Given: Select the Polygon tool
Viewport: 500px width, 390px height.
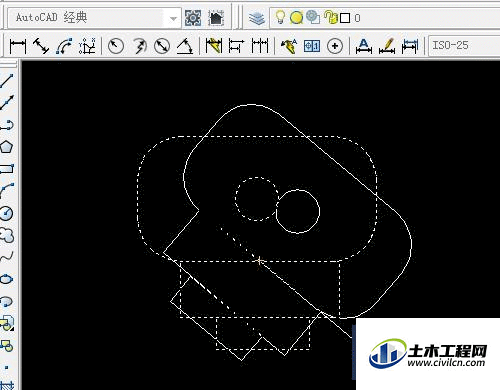Looking at the screenshot, I should point(7,147).
